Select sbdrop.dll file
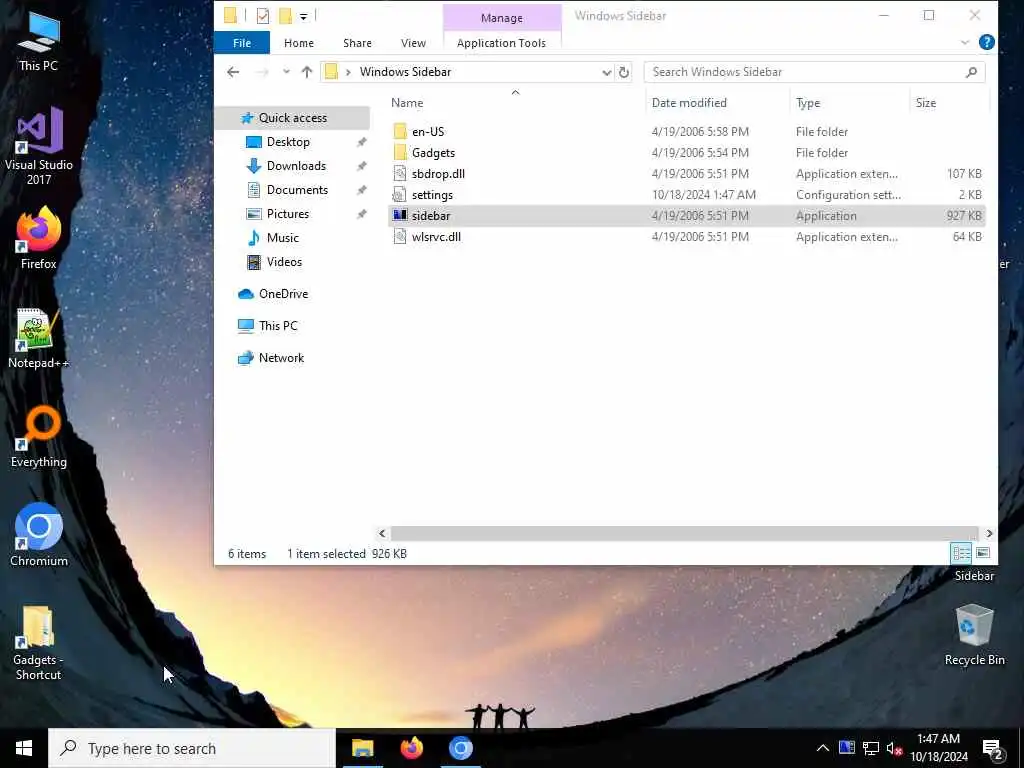The height and width of the screenshot is (768, 1024). [686, 174]
